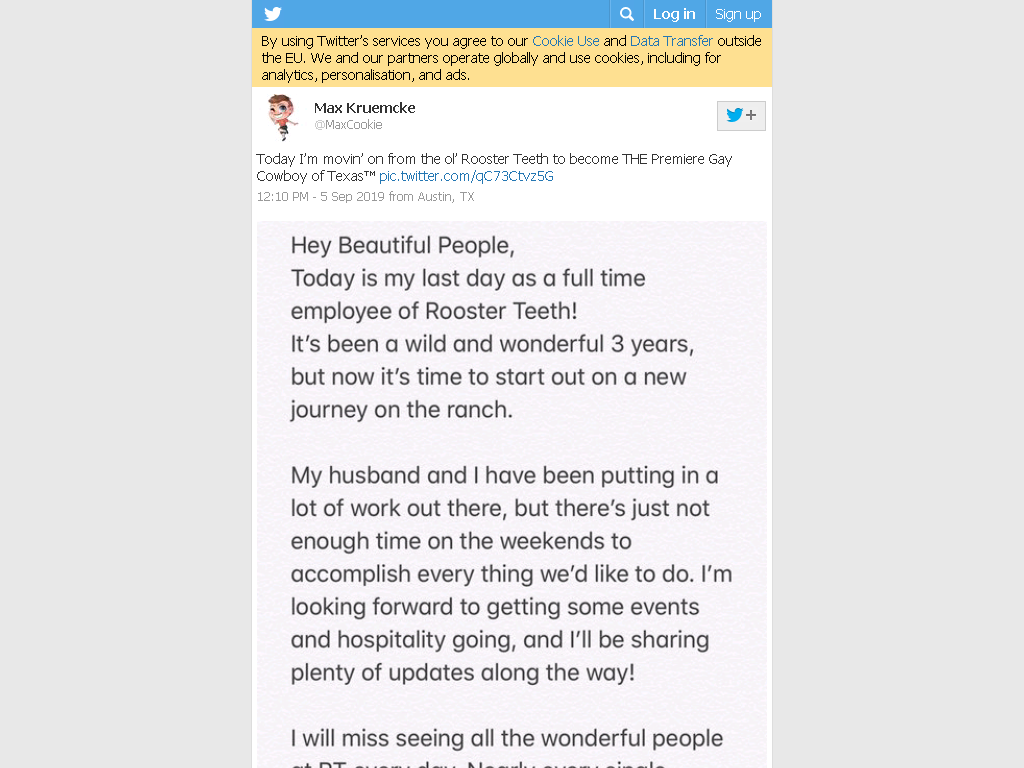This screenshot has height=768, width=1024.
Task: Click the @MaxCookie handle
Action: click(348, 125)
